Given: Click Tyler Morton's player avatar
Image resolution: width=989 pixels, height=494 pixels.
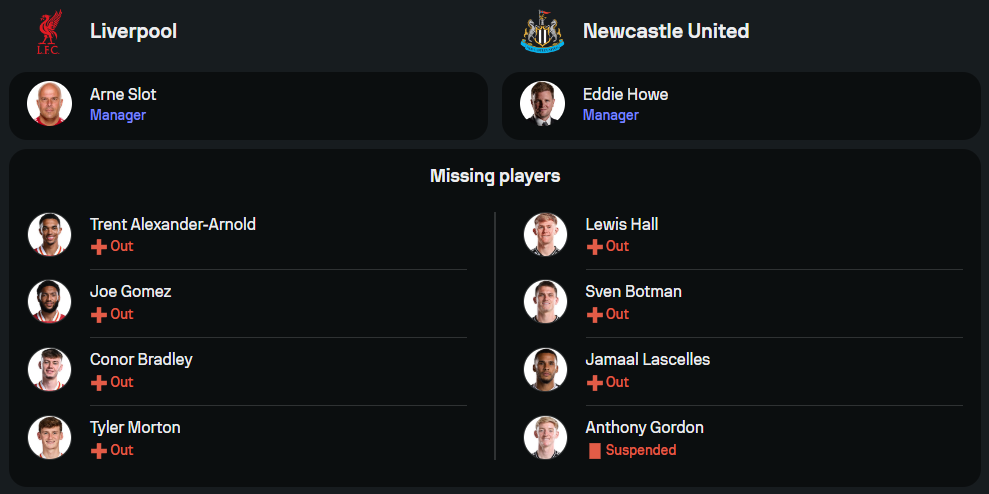Looking at the screenshot, I should pyautogui.click(x=49, y=437).
